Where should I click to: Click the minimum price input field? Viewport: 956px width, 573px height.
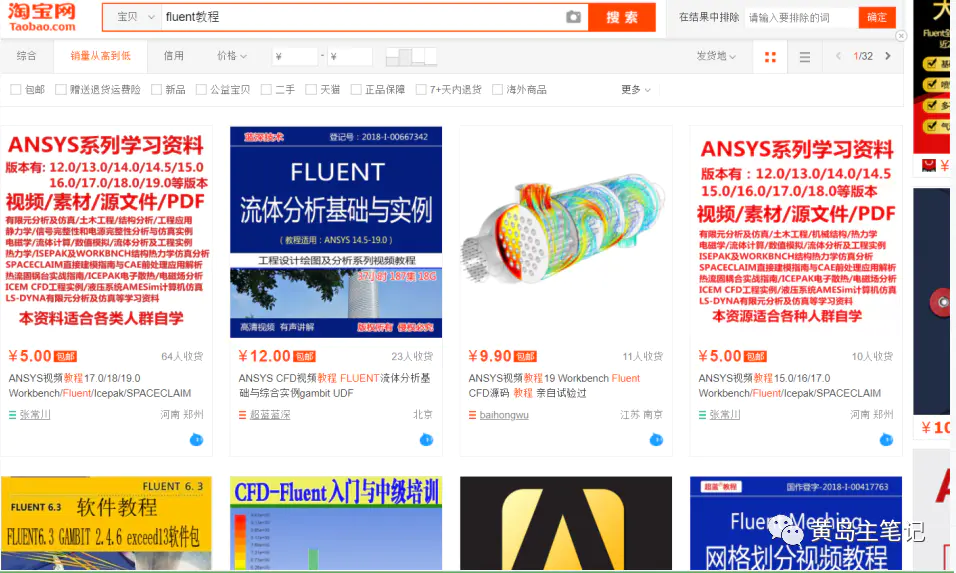(x=298, y=57)
